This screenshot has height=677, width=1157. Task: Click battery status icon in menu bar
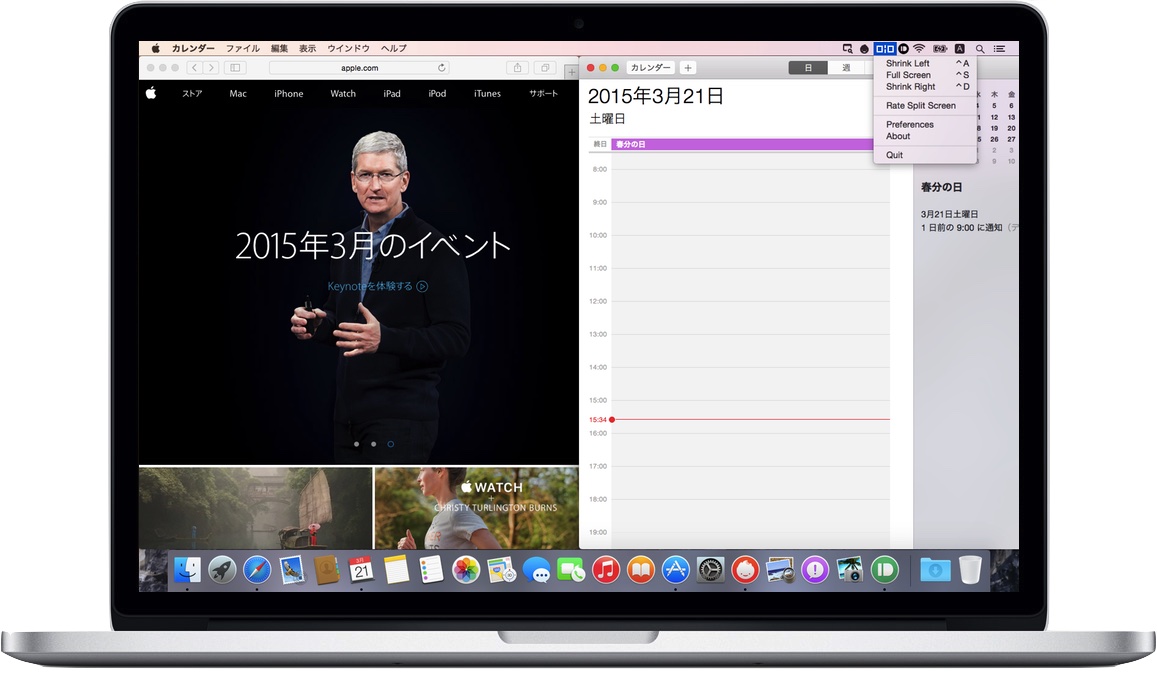(940, 49)
